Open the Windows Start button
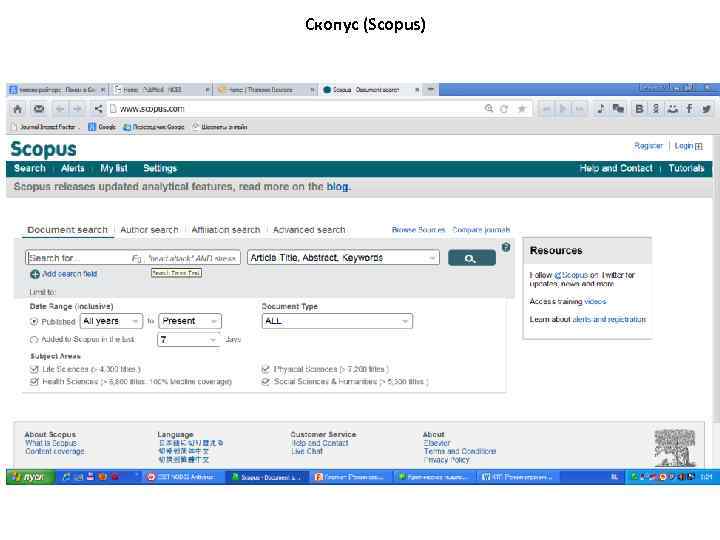 30,477
